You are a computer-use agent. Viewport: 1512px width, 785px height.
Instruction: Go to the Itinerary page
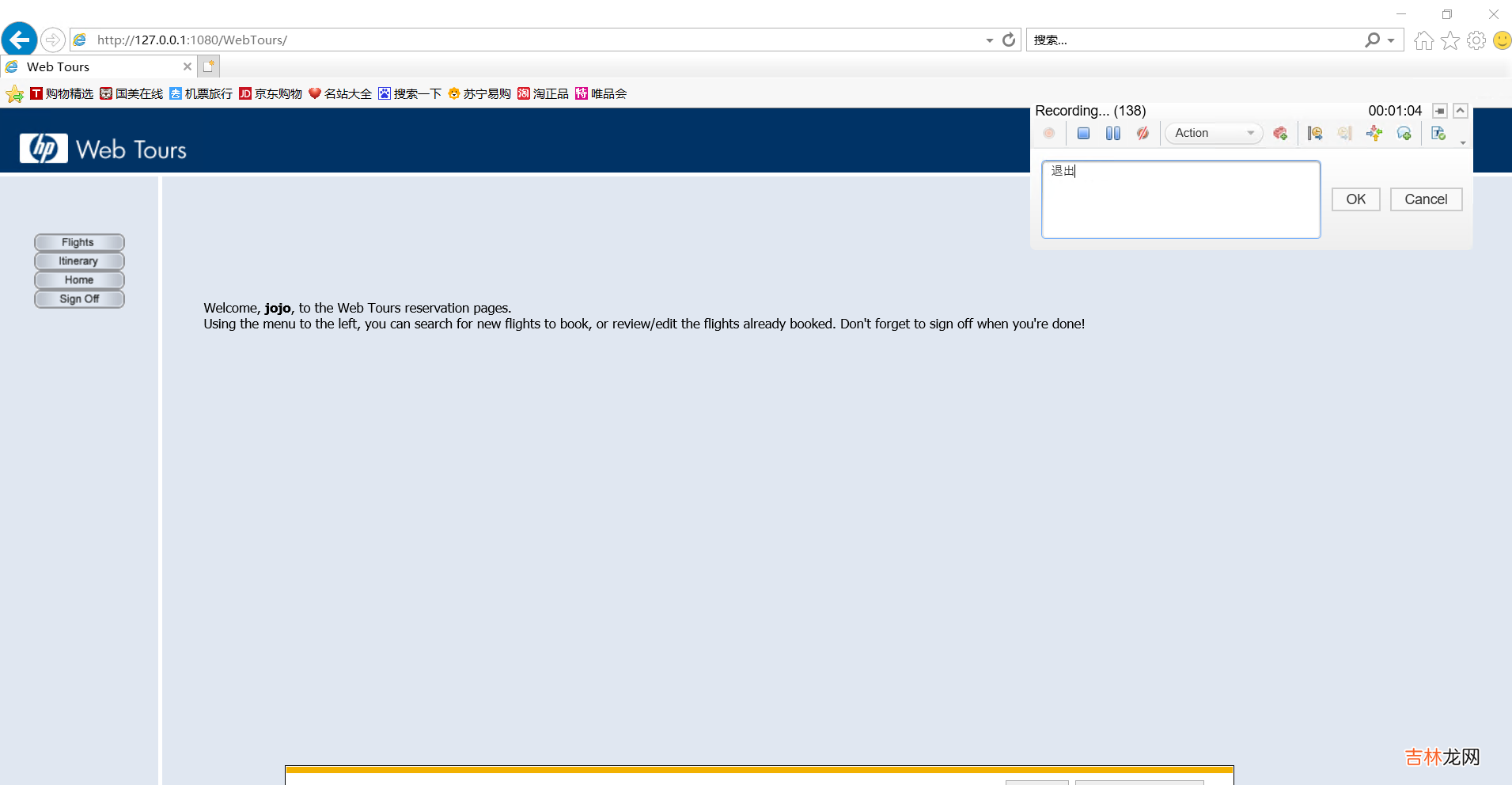click(79, 261)
